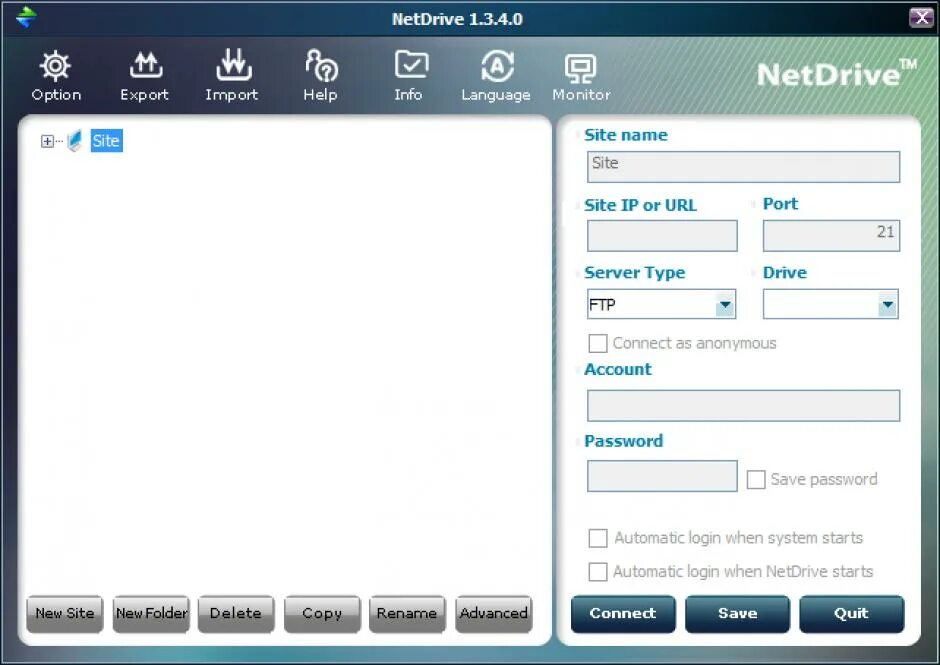
Task: Focus the Password input field
Action: (x=662, y=476)
